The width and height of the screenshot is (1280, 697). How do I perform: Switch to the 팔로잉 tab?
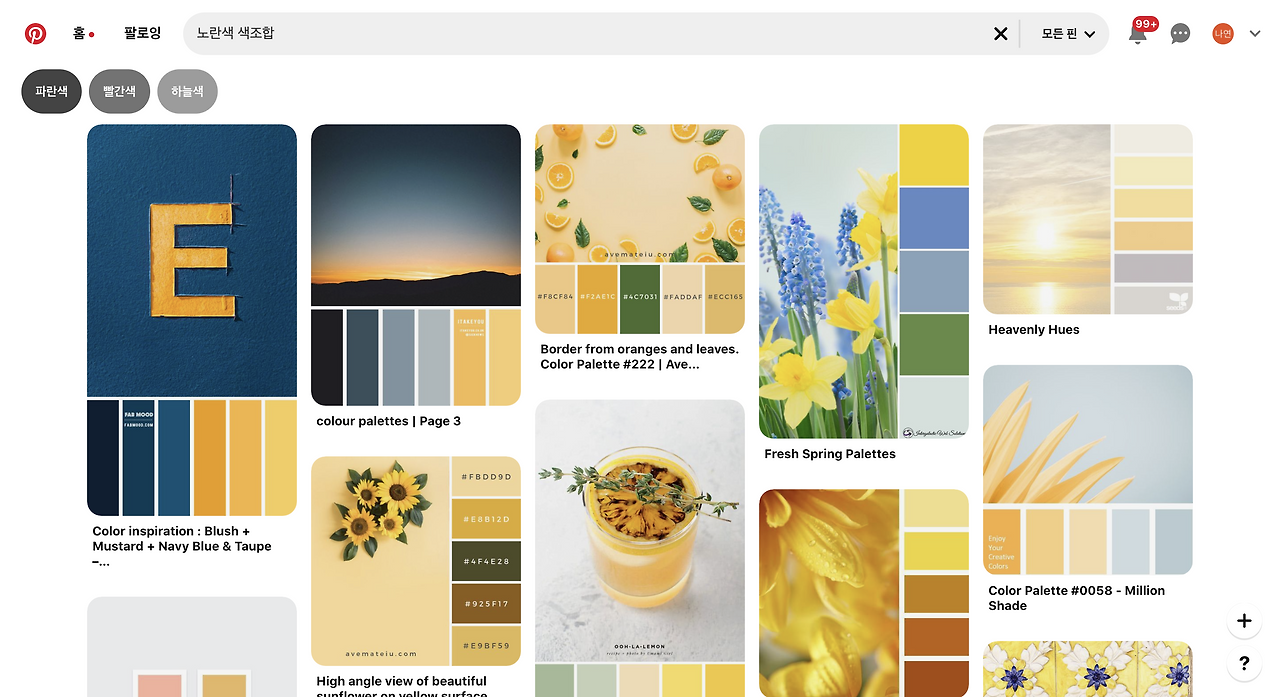[x=142, y=33]
